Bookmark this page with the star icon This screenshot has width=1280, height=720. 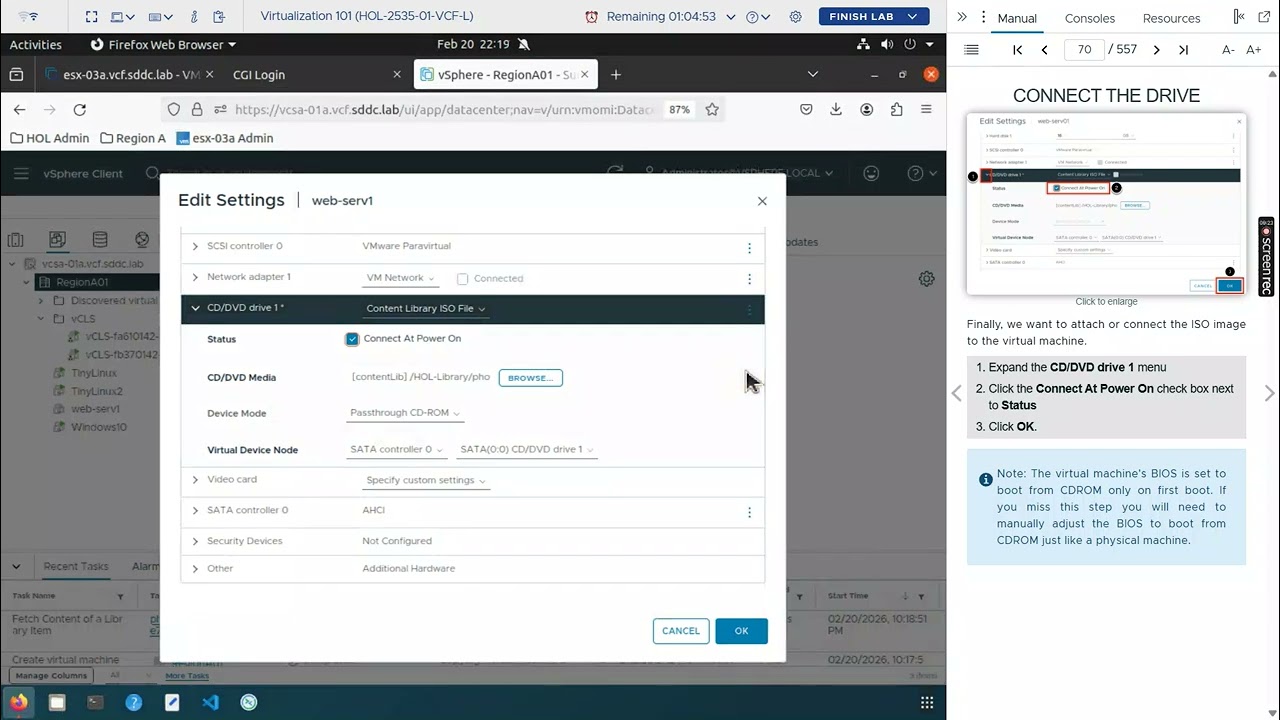tap(712, 109)
